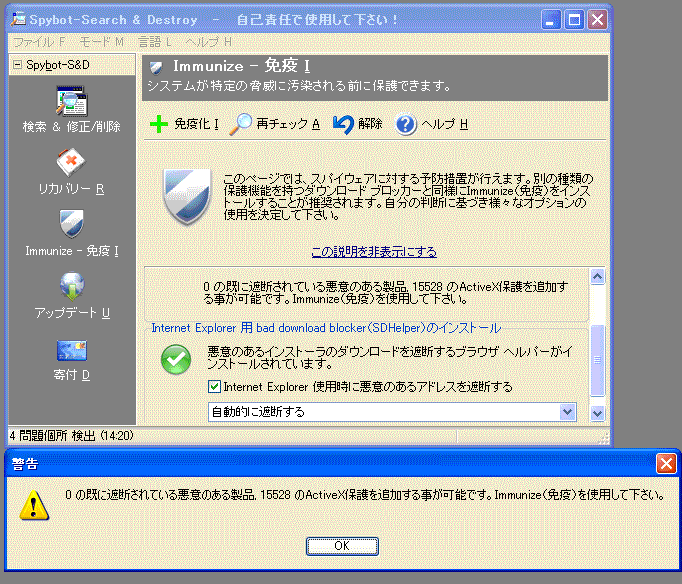Click the 免疫化 I toolbar label

[196, 124]
